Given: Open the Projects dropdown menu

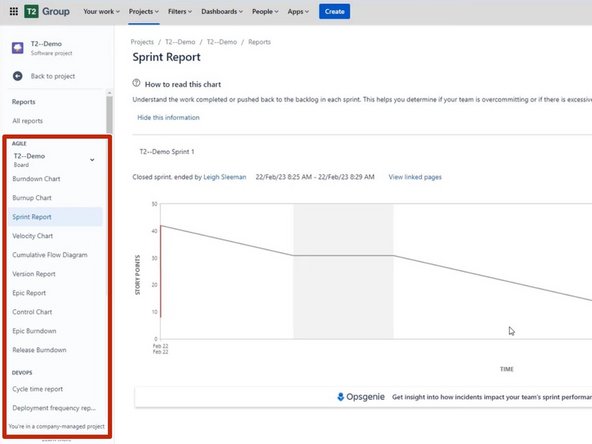Looking at the screenshot, I should [143, 11].
